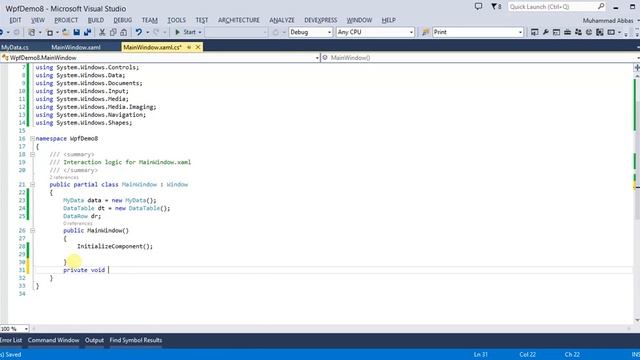The height and width of the screenshot is (360, 640).
Task: Click the scroll down arrow of editor
Action: pos(637,320)
